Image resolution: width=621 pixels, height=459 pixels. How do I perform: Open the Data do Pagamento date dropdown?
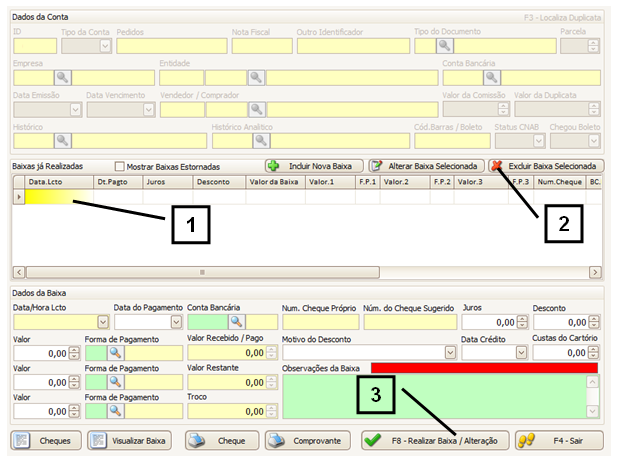tap(176, 322)
